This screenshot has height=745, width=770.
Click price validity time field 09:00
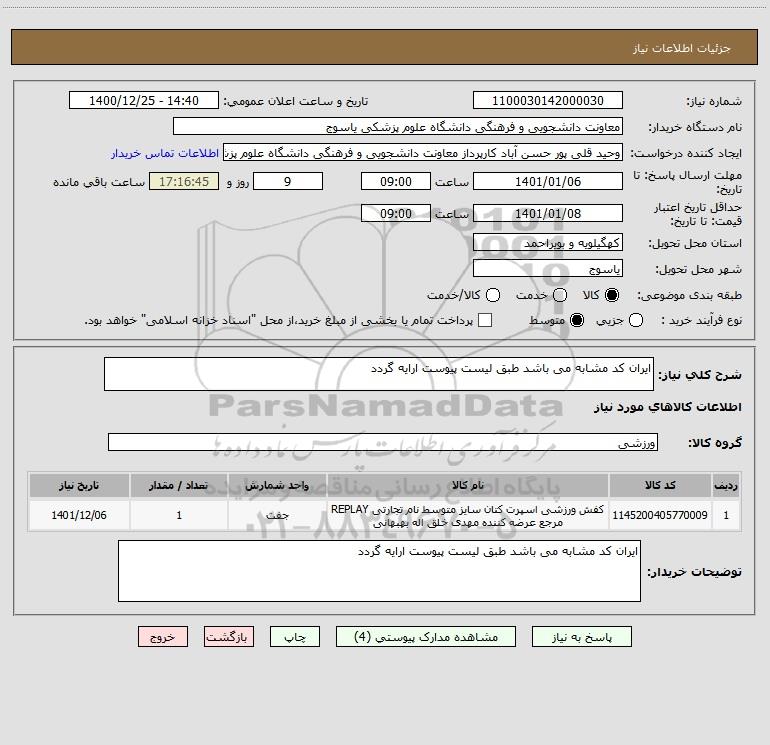point(396,213)
